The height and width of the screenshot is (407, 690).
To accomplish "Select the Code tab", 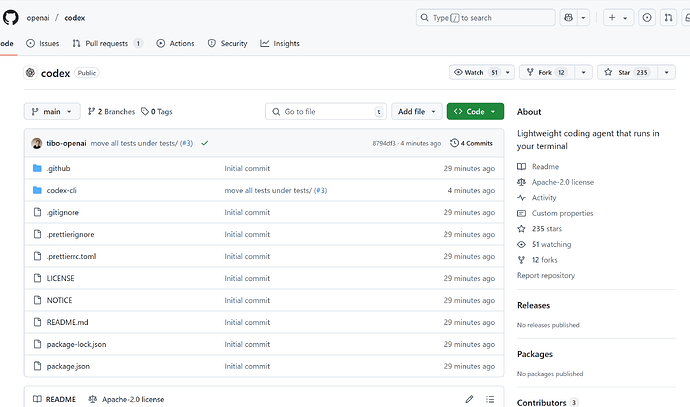I will (7, 44).
